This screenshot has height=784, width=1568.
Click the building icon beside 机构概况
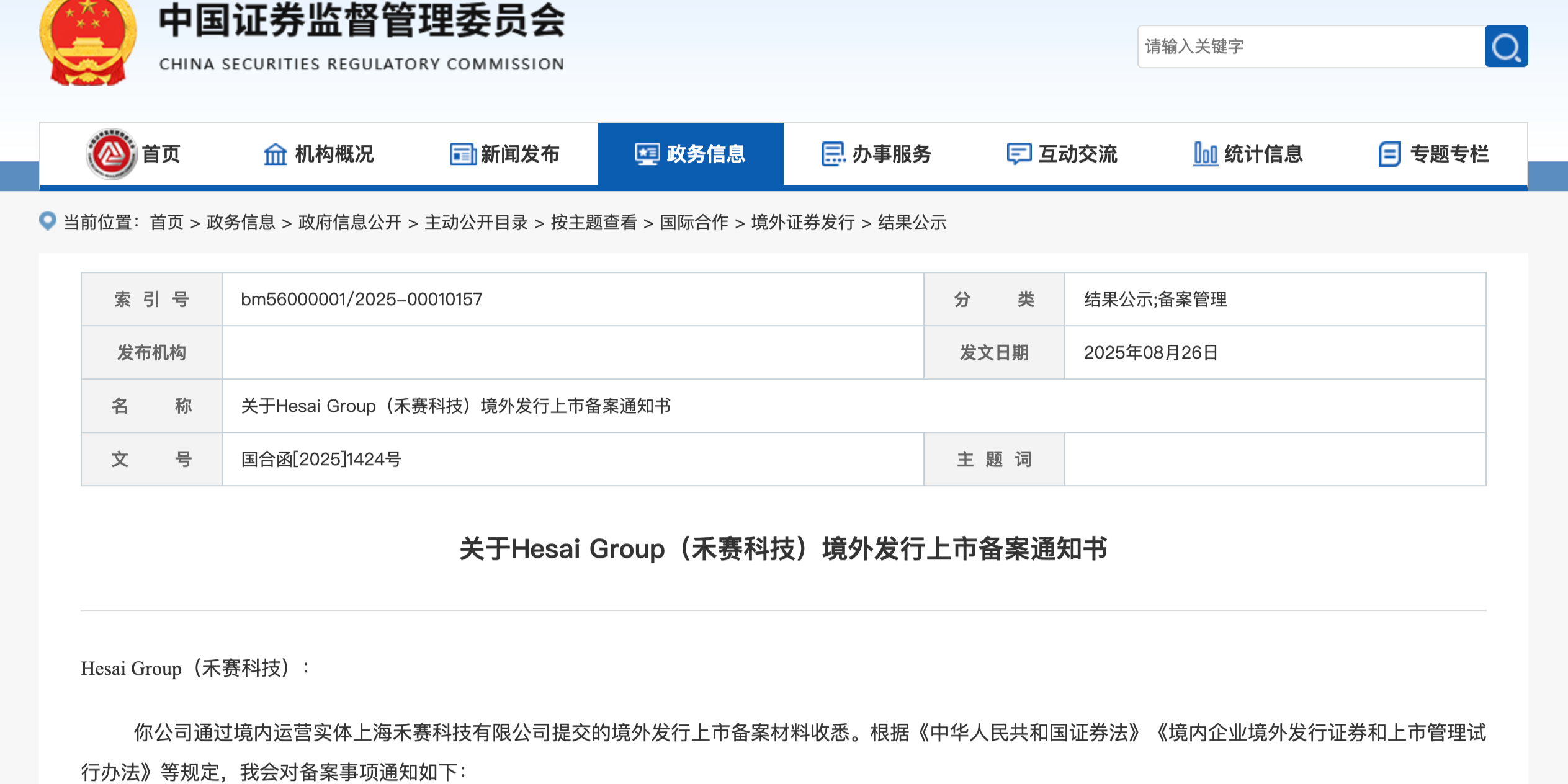click(276, 154)
